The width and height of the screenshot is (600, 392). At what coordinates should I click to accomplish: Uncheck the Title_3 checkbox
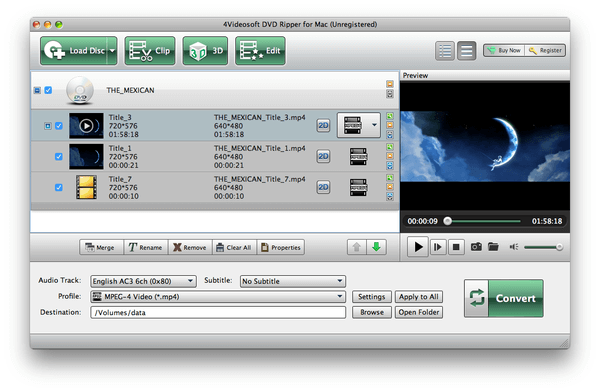[x=59, y=126]
